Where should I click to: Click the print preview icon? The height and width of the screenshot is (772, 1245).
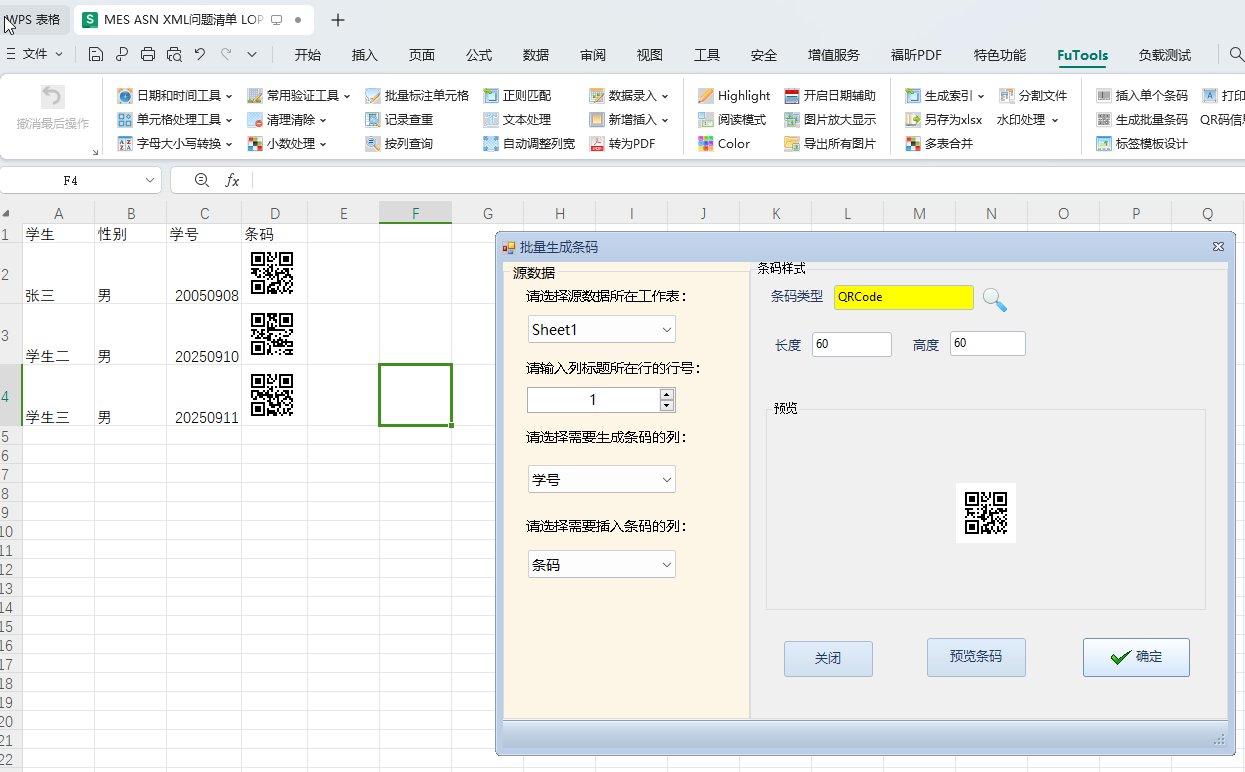pyautogui.click(x=174, y=54)
